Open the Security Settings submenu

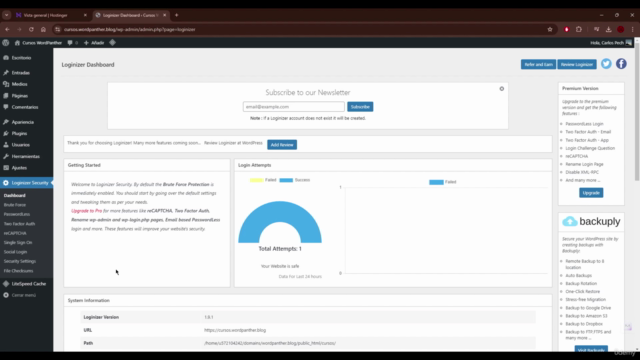pyautogui.click(x=20, y=261)
